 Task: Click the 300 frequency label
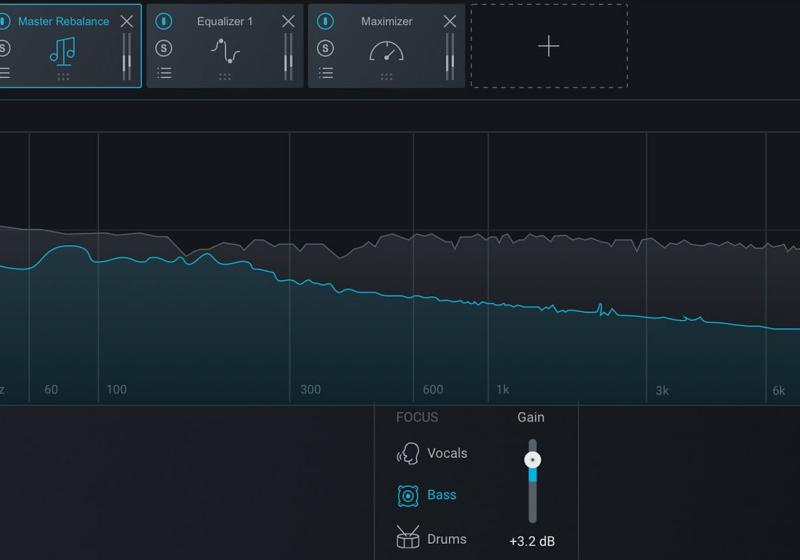(310, 390)
